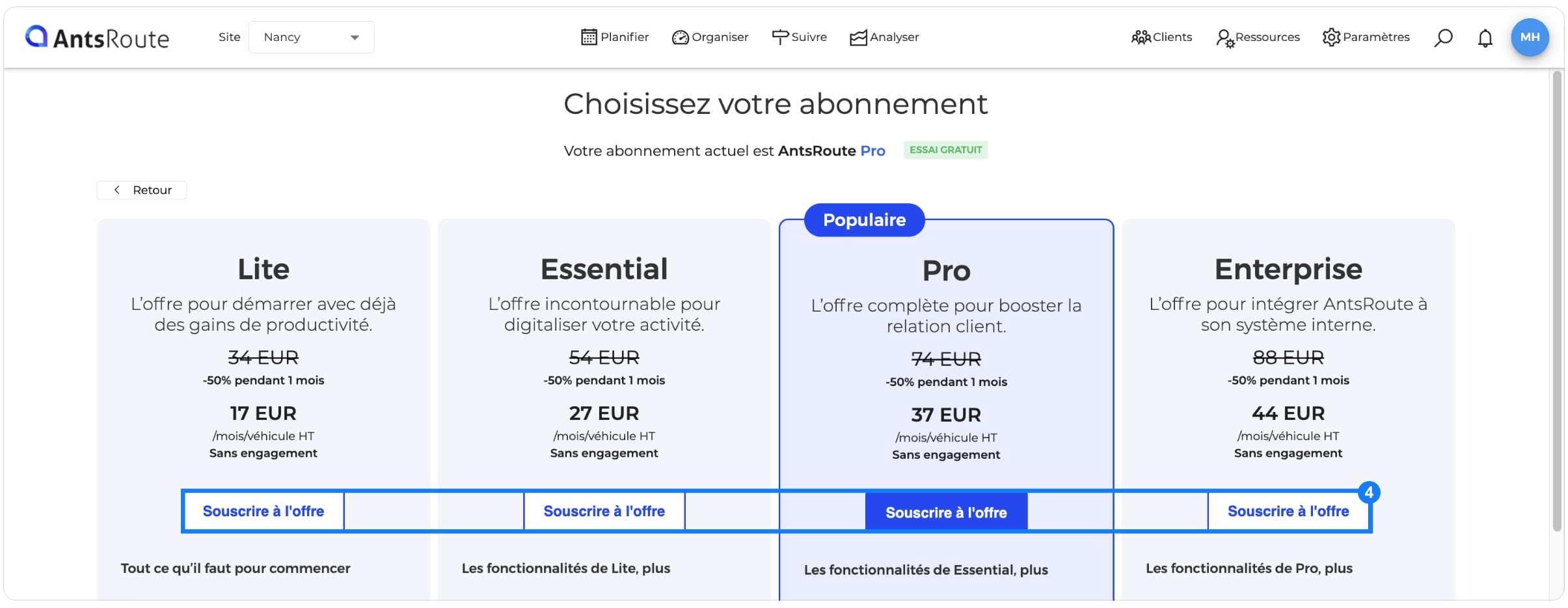Subscribe to the Essential offer
Image resolution: width=1568 pixels, height=608 pixels.
click(x=604, y=511)
